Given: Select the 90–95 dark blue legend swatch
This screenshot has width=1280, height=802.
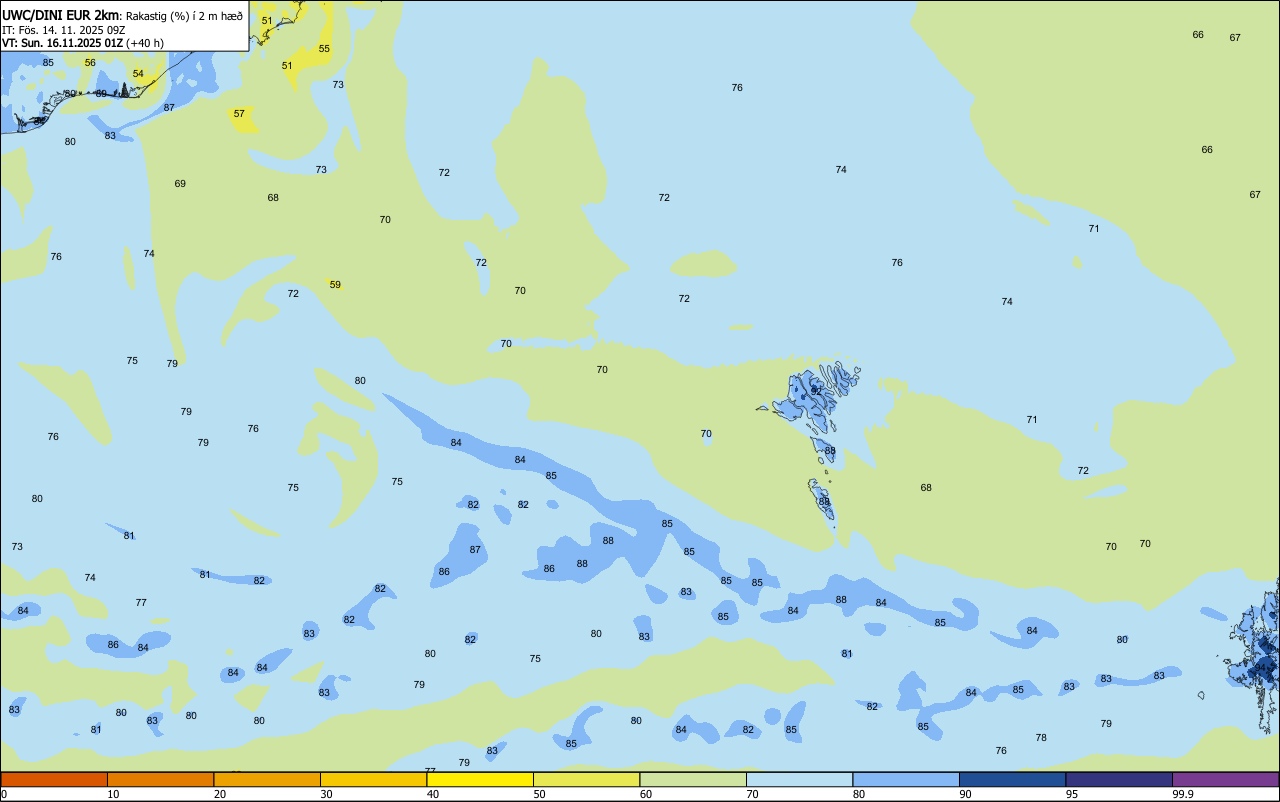Looking at the screenshot, I should [x=1013, y=779].
